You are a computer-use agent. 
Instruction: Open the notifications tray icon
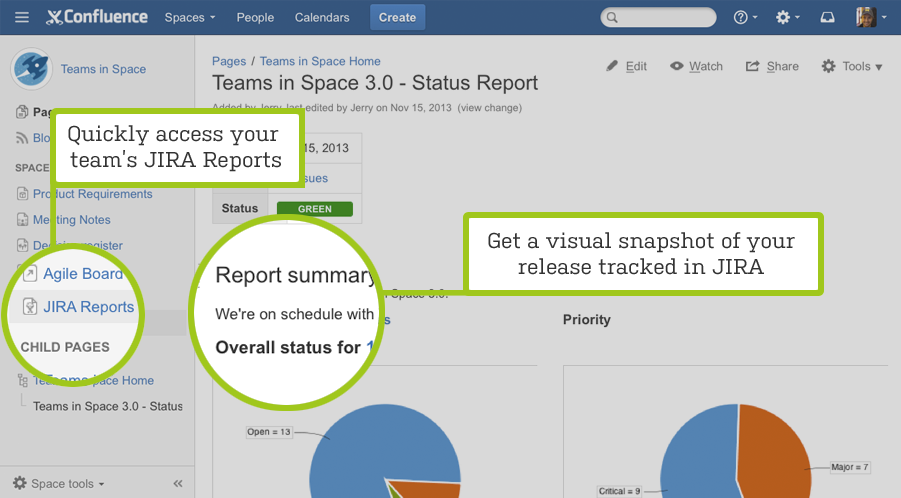(x=827, y=17)
